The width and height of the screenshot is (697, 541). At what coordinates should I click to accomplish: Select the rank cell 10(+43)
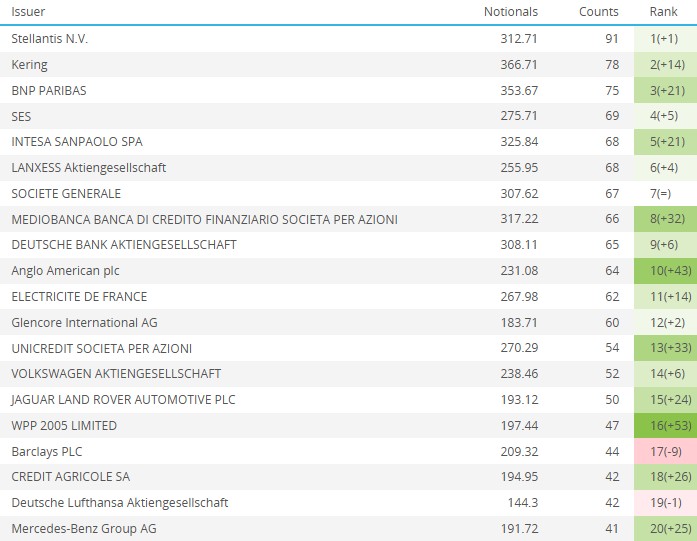(664, 271)
